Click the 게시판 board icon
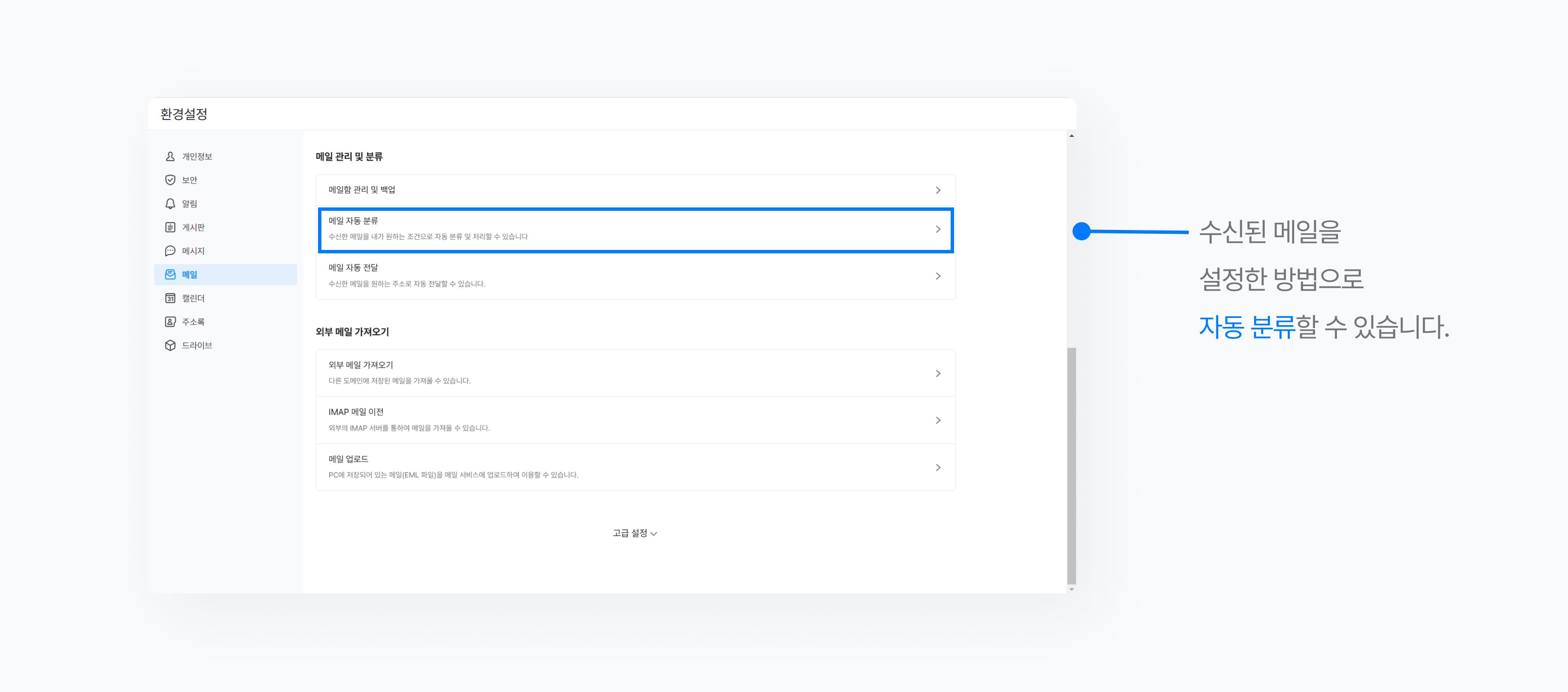This screenshot has height=692, width=1568. tap(170, 227)
